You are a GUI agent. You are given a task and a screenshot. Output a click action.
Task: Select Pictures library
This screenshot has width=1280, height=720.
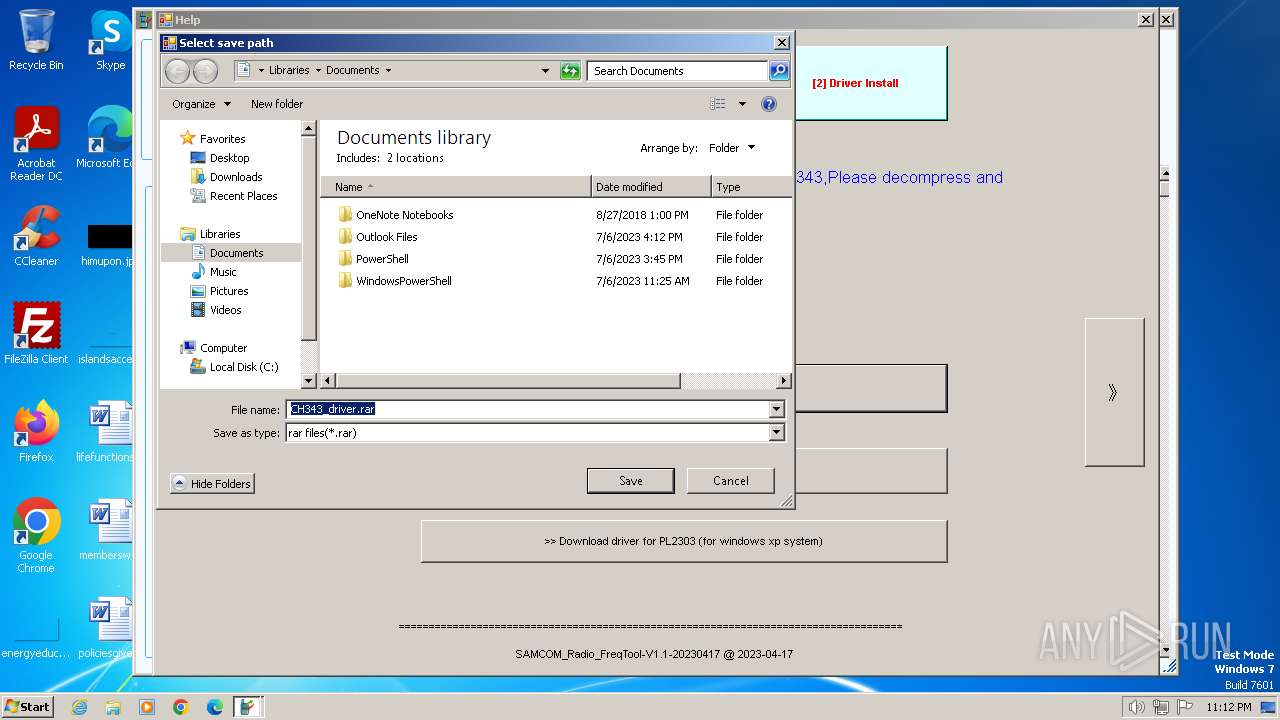[219, 291]
